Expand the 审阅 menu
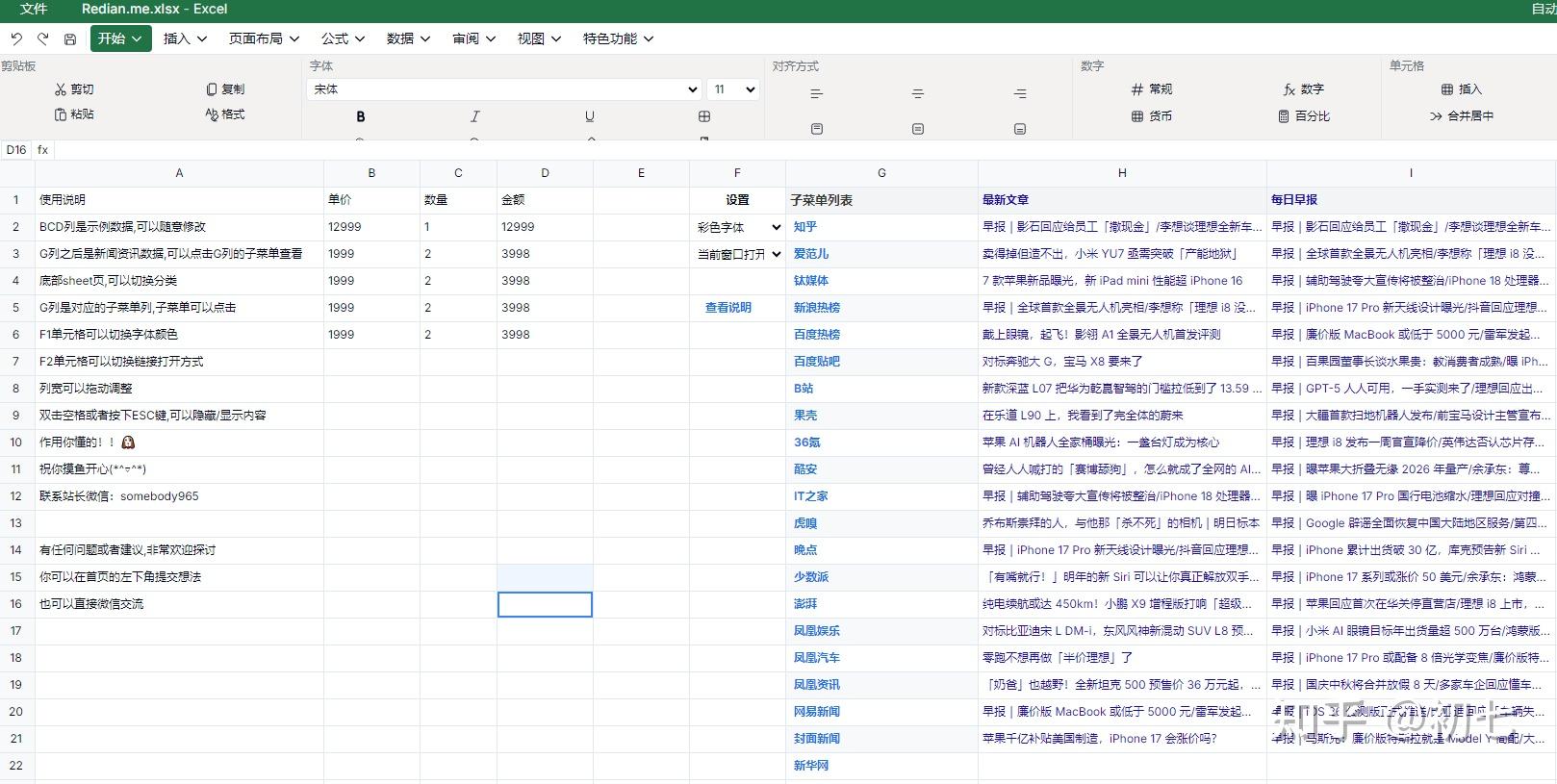 pyautogui.click(x=474, y=38)
